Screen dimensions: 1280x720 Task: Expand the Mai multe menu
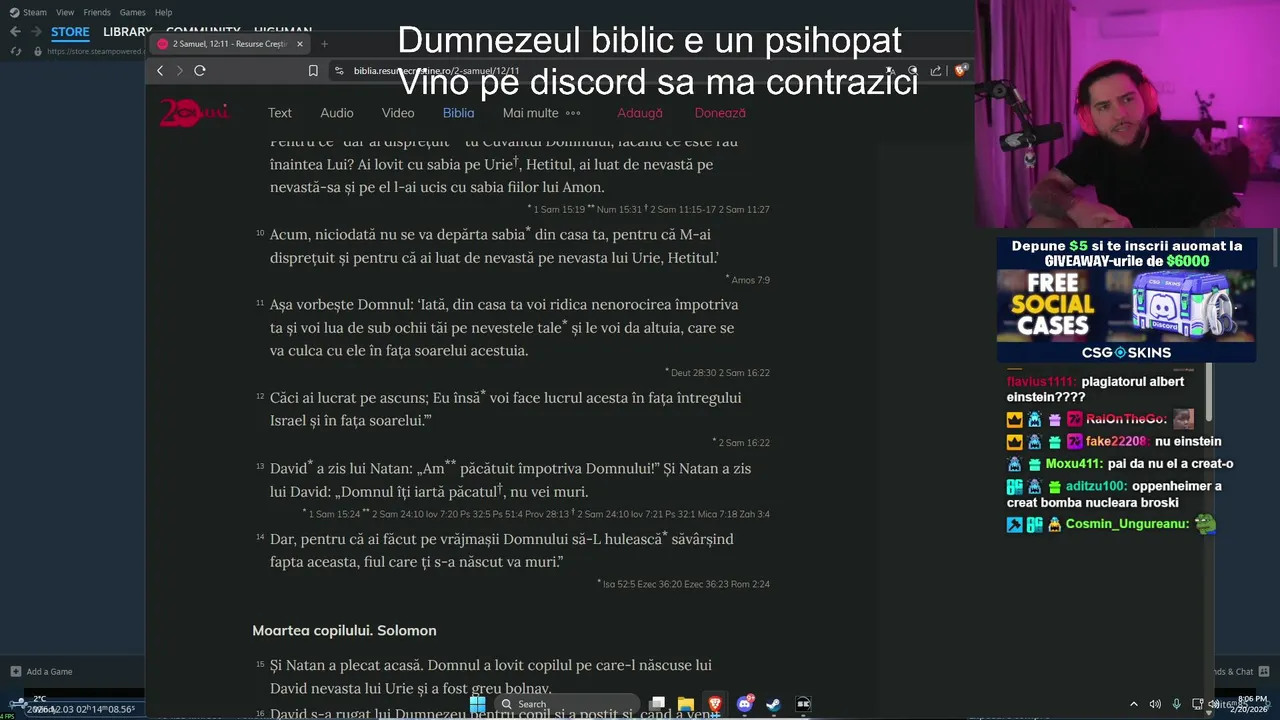click(541, 113)
